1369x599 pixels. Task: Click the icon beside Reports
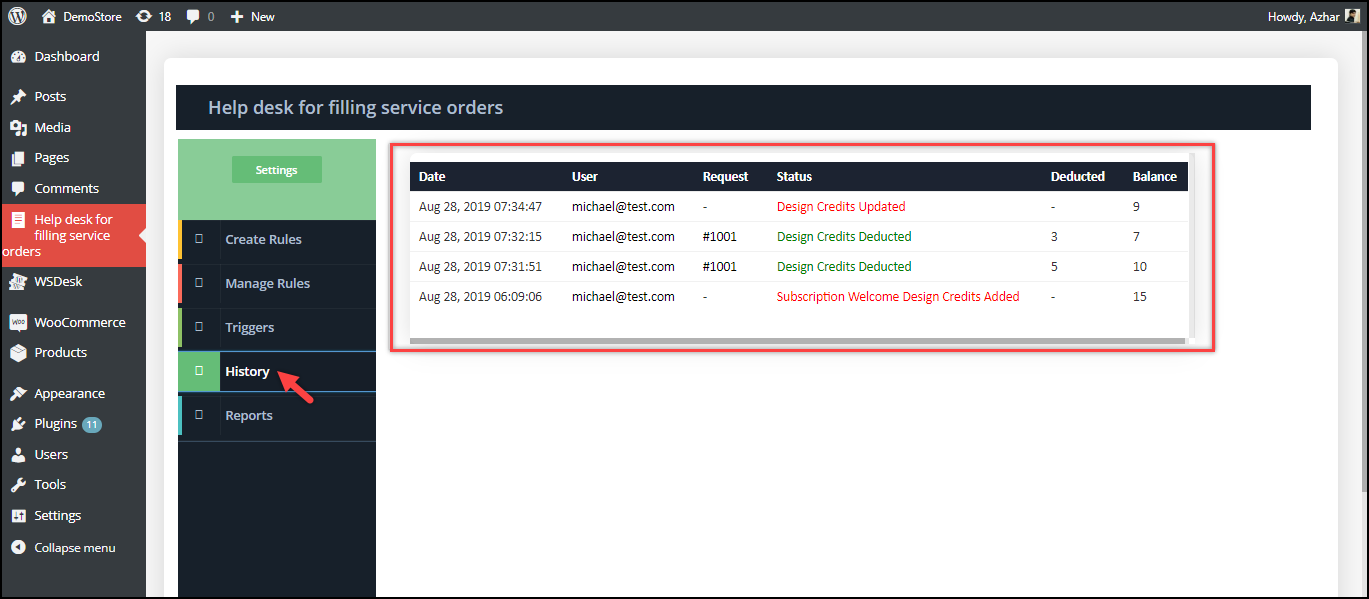click(x=199, y=415)
